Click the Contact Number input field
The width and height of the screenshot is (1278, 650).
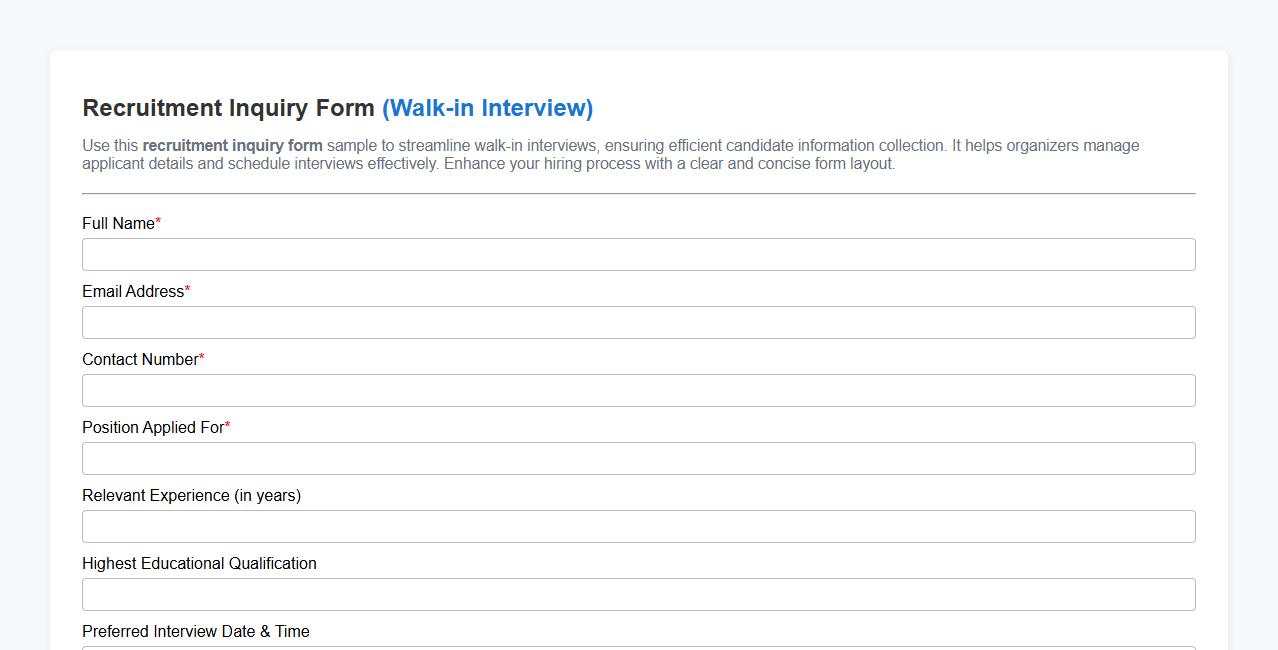point(639,390)
